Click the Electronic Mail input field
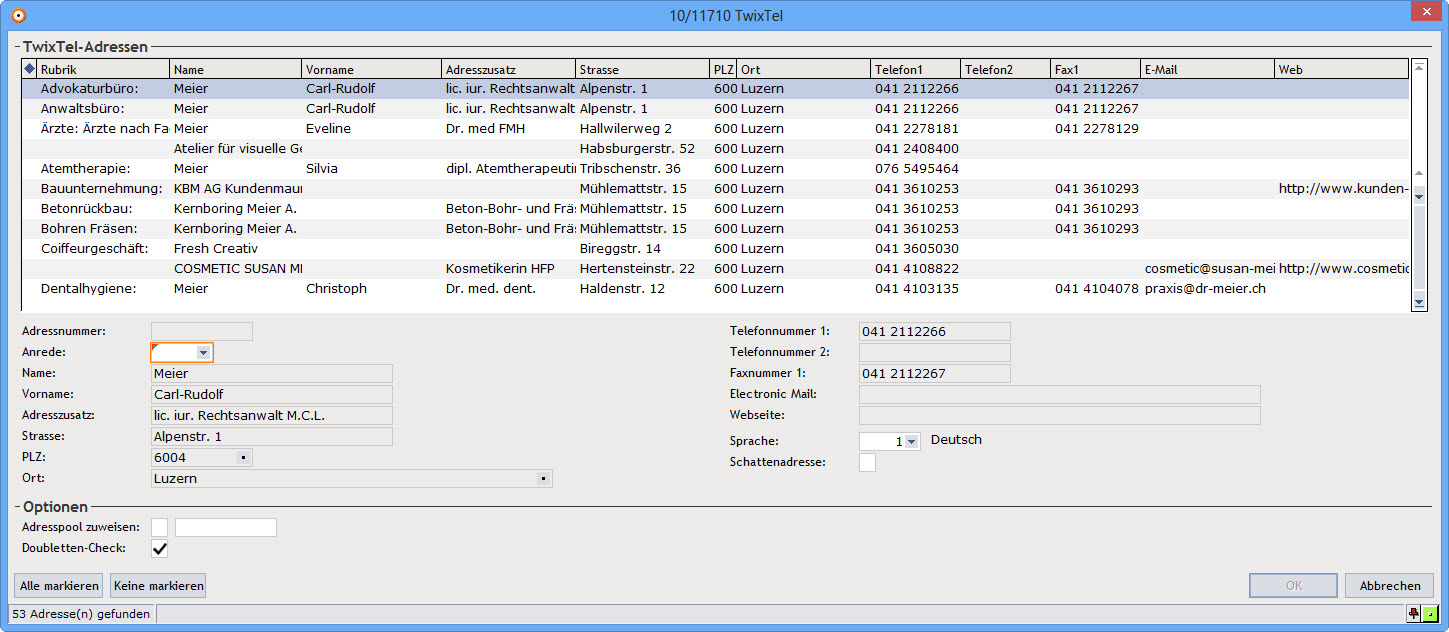 point(1060,394)
